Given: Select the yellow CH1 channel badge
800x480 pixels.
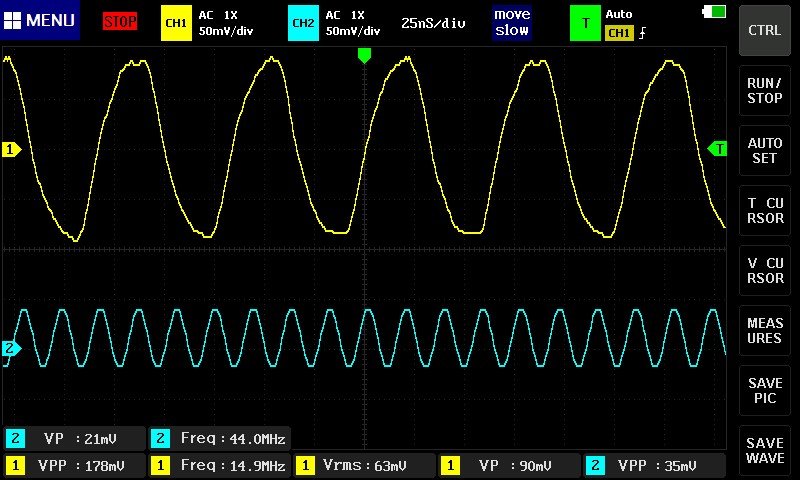Looking at the screenshot, I should [176, 22].
